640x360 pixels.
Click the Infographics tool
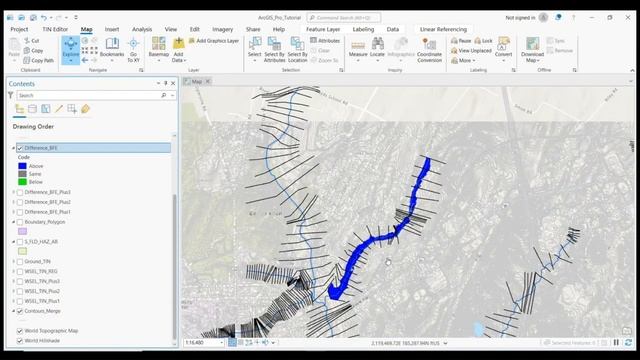pyautogui.click(x=401, y=50)
